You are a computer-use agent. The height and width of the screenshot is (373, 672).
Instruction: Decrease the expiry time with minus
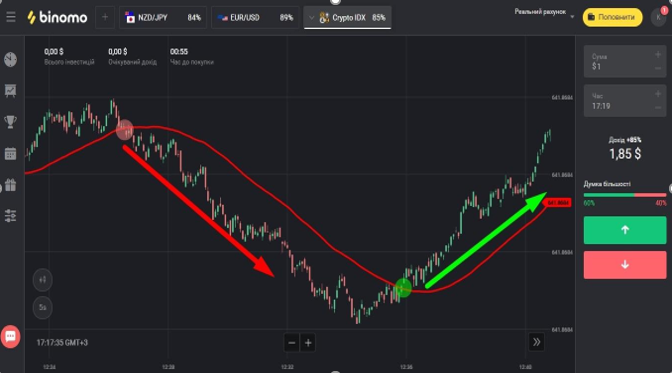pos(658,108)
